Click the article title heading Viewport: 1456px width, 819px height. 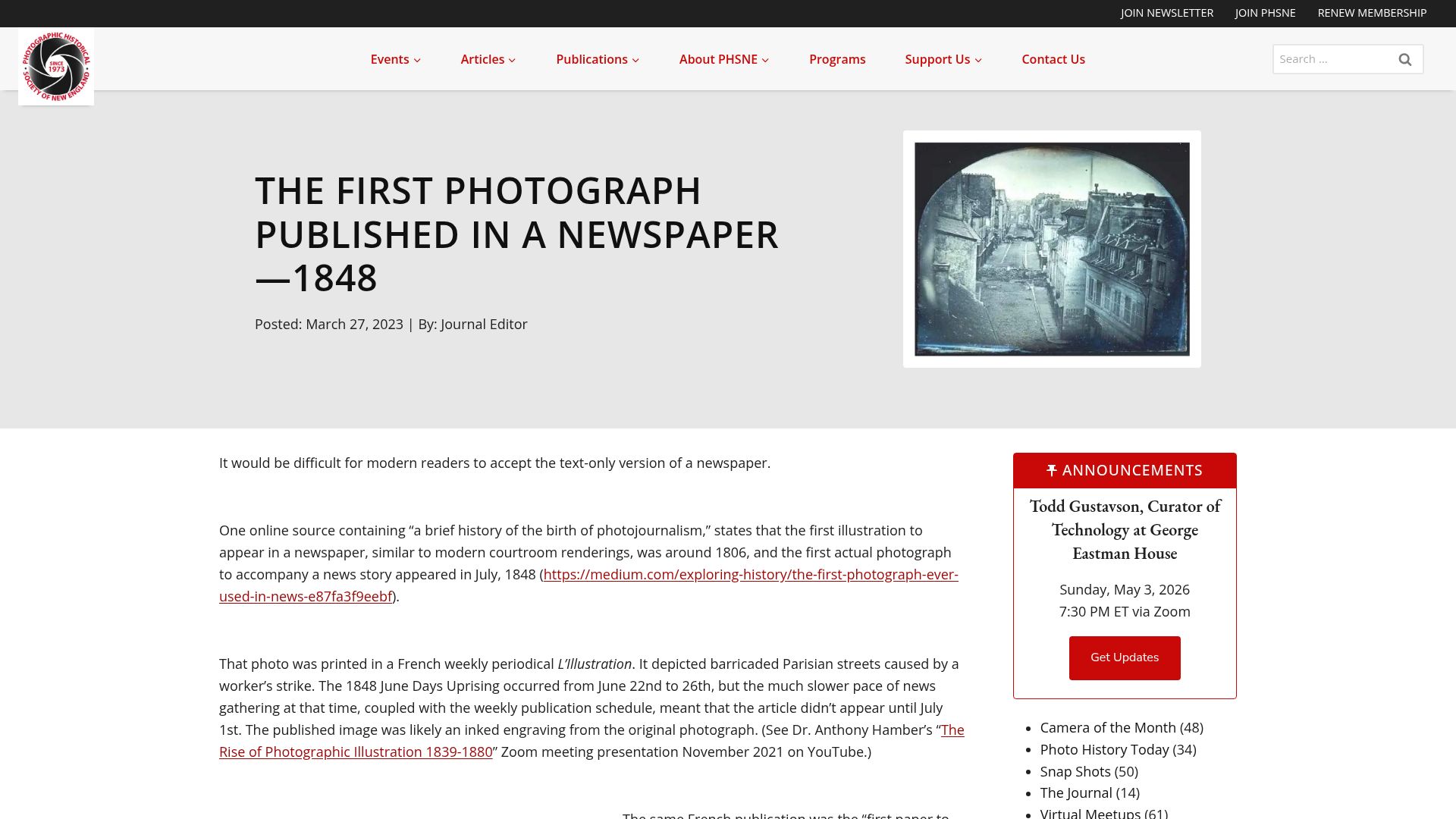[516, 234]
